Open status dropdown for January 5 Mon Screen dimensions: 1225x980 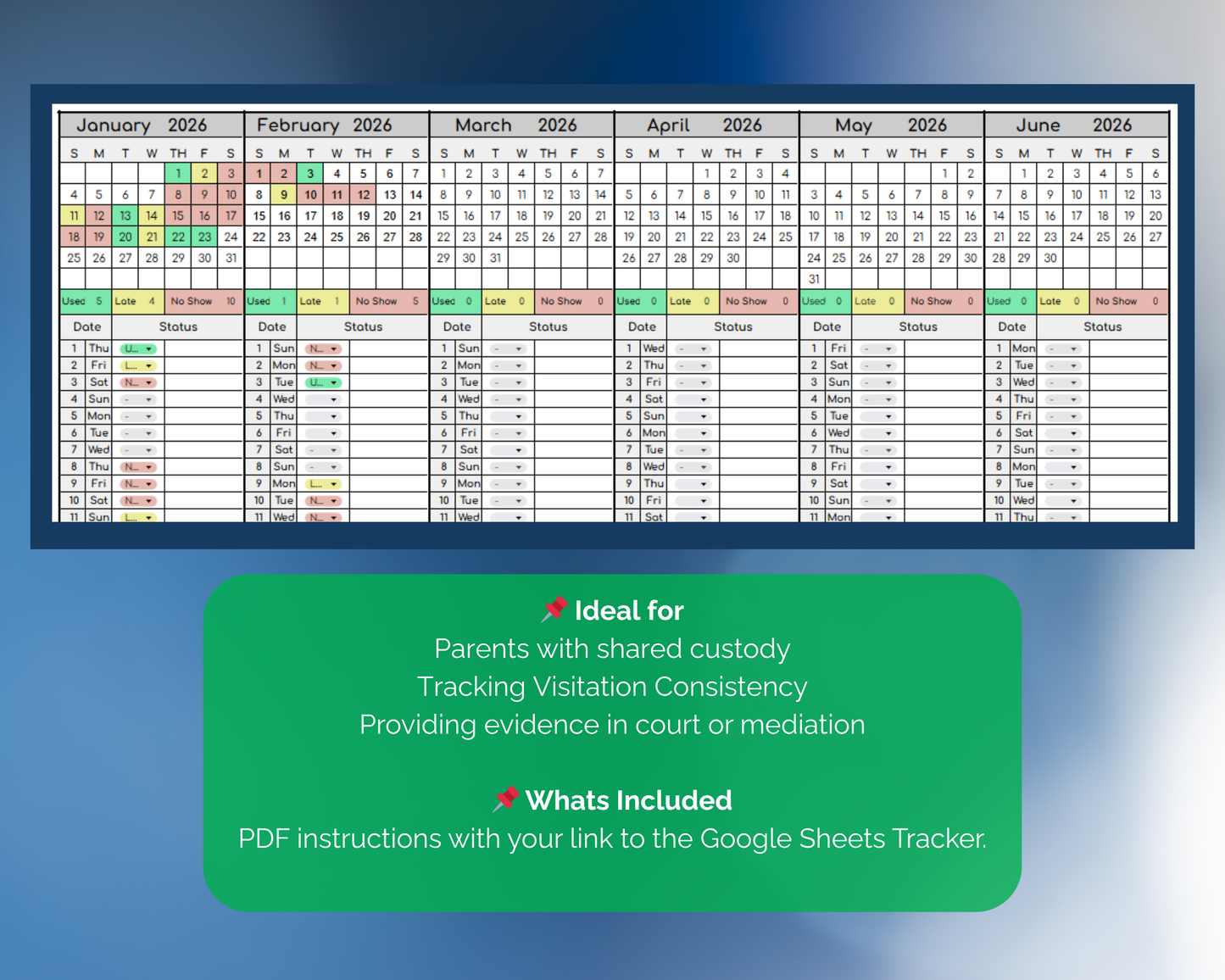click(137, 416)
